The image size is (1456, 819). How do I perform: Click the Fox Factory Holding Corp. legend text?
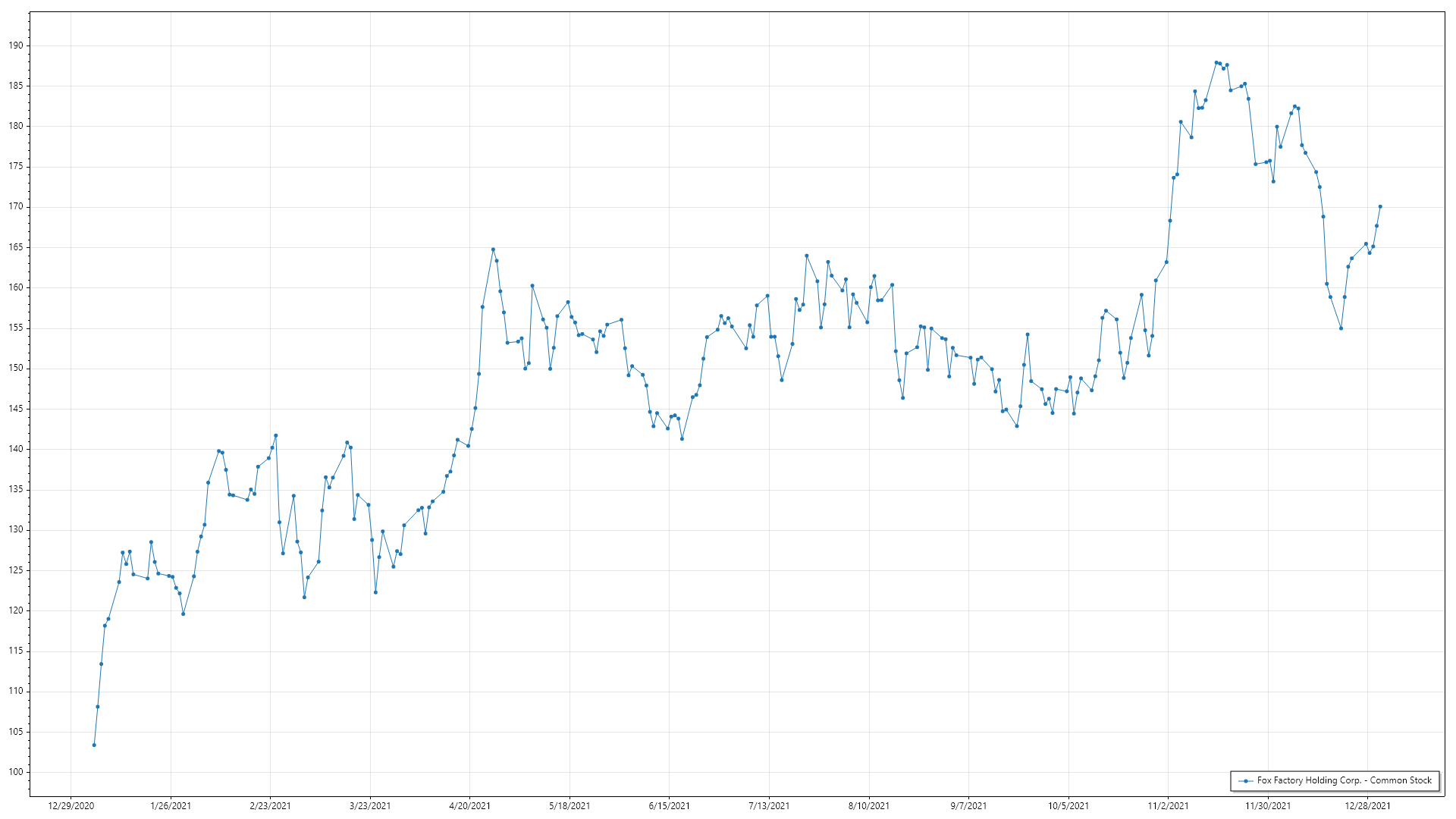pyautogui.click(x=1344, y=780)
